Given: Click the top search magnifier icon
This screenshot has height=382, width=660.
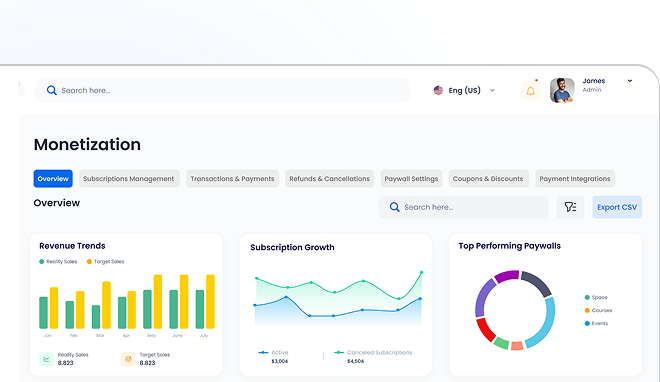Looking at the screenshot, I should click(x=51, y=90).
